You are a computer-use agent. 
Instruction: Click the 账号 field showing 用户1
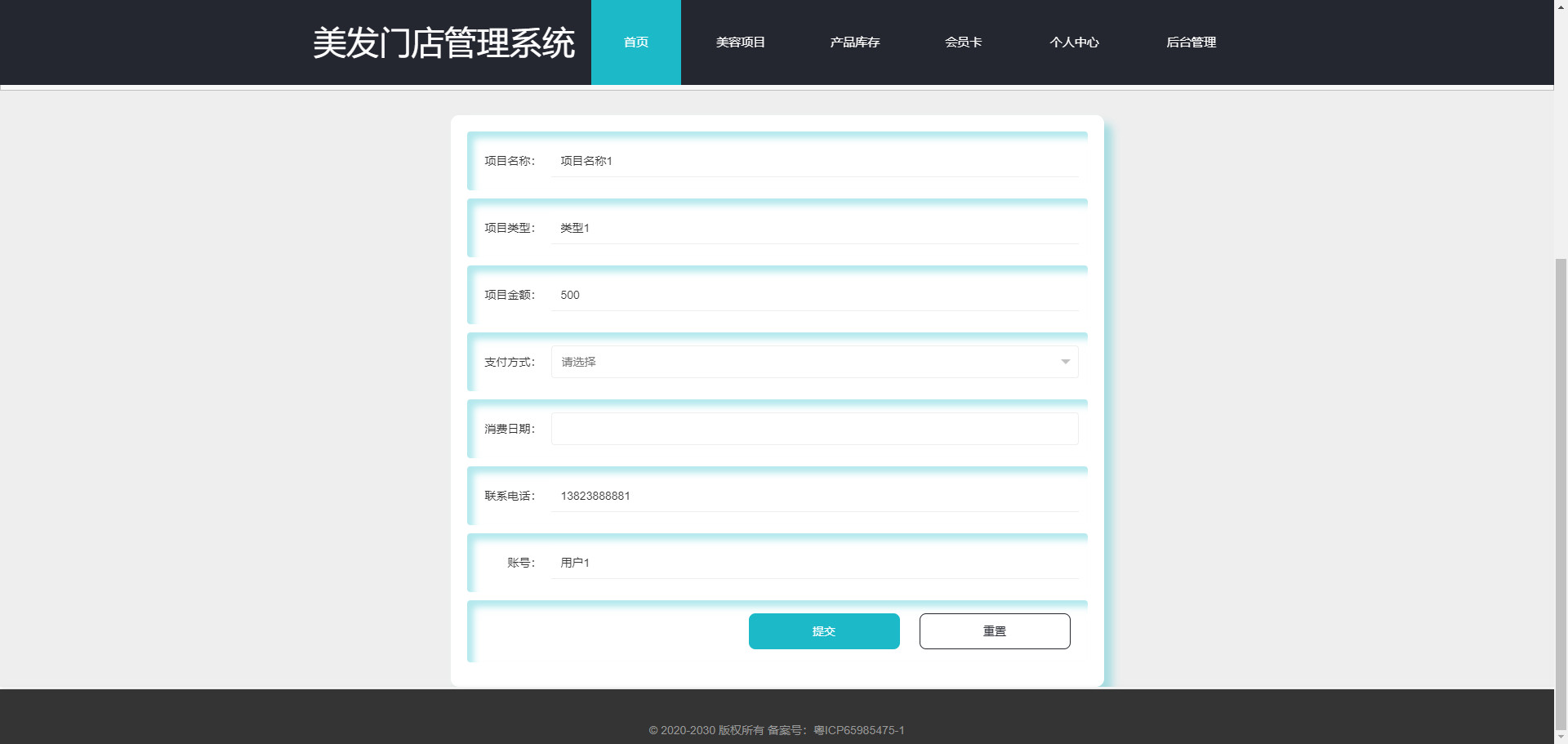pyautogui.click(x=814, y=563)
